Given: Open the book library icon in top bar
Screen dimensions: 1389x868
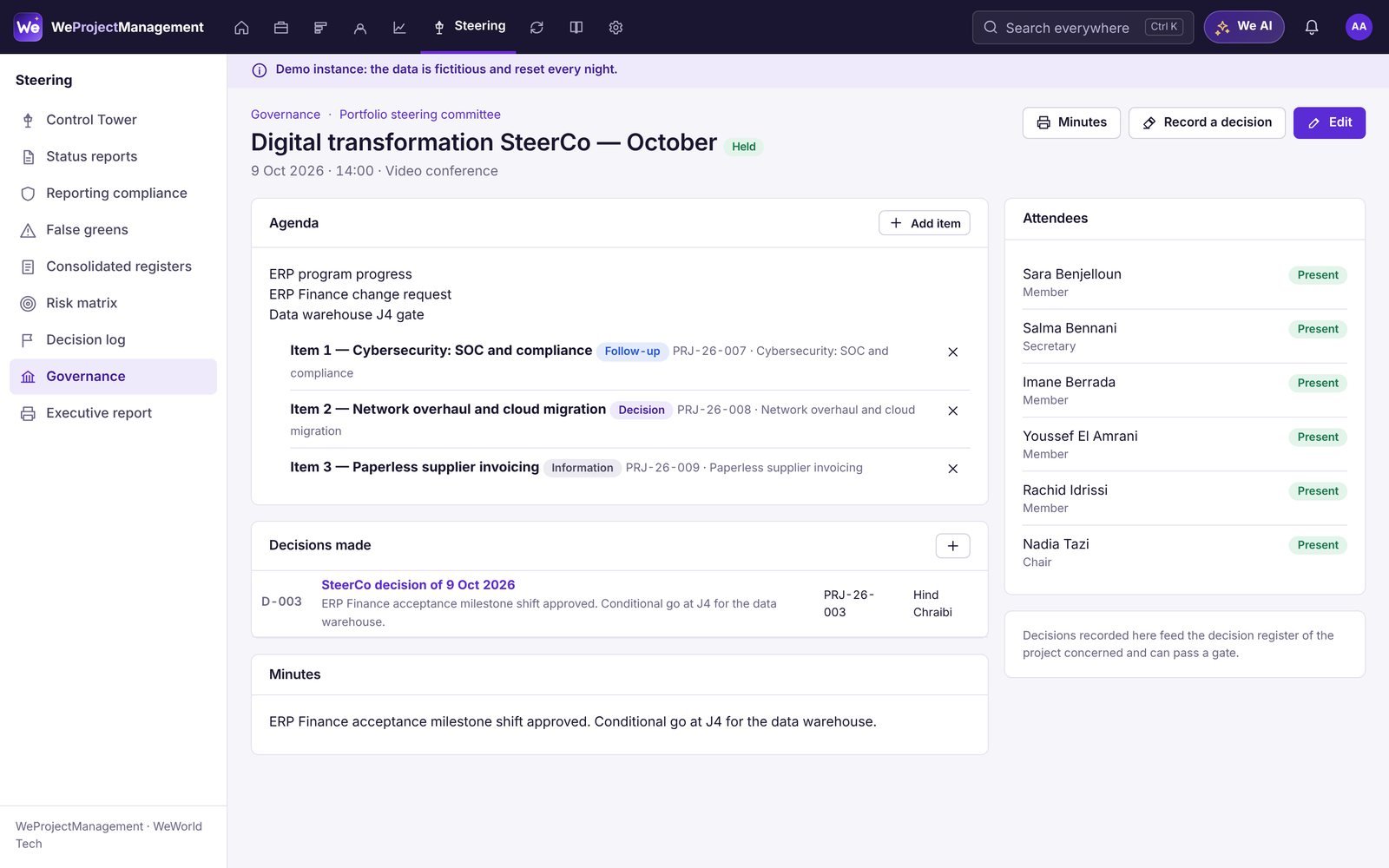Looking at the screenshot, I should coord(576,27).
